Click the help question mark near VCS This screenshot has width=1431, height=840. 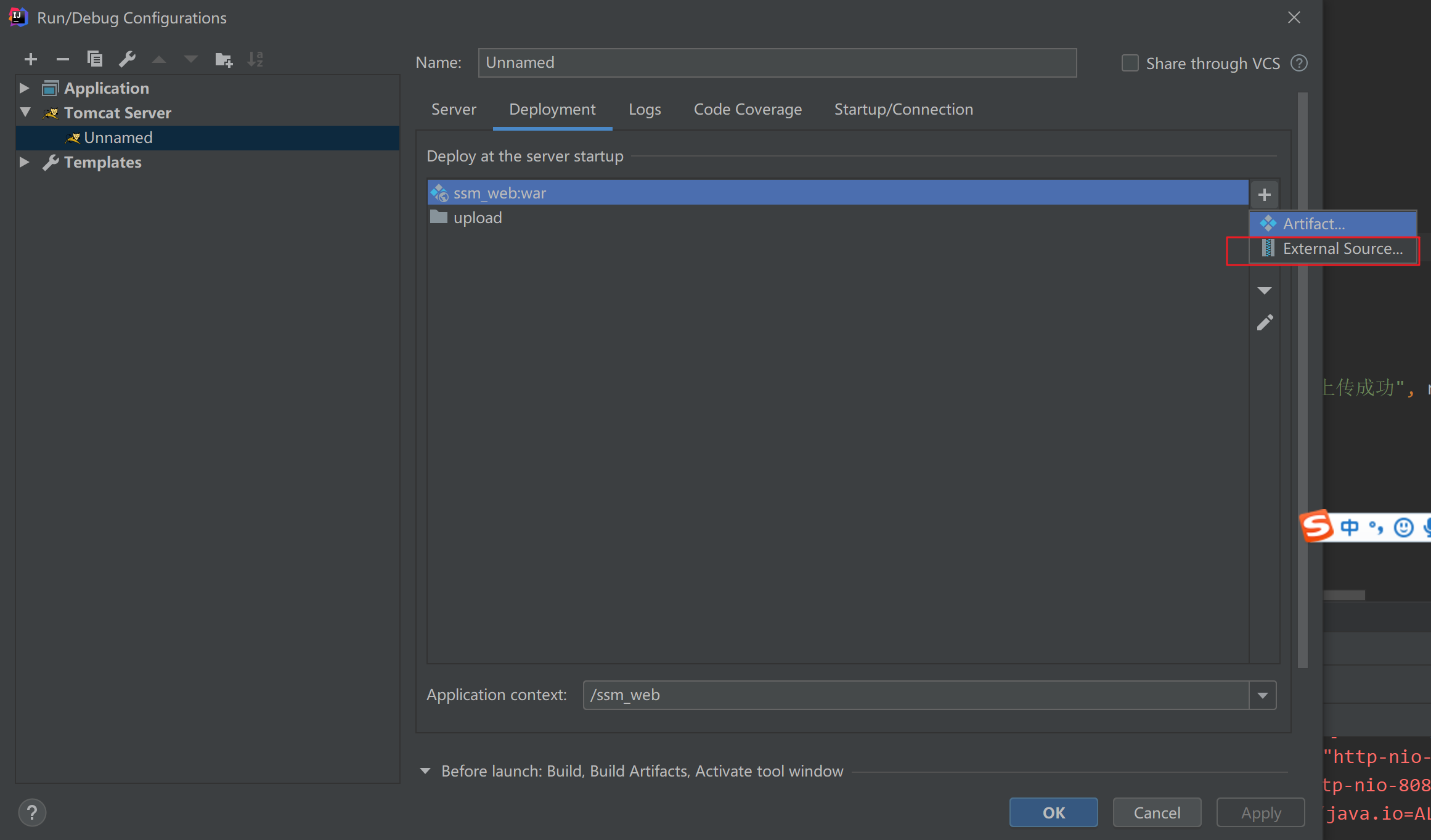pyautogui.click(x=1298, y=63)
